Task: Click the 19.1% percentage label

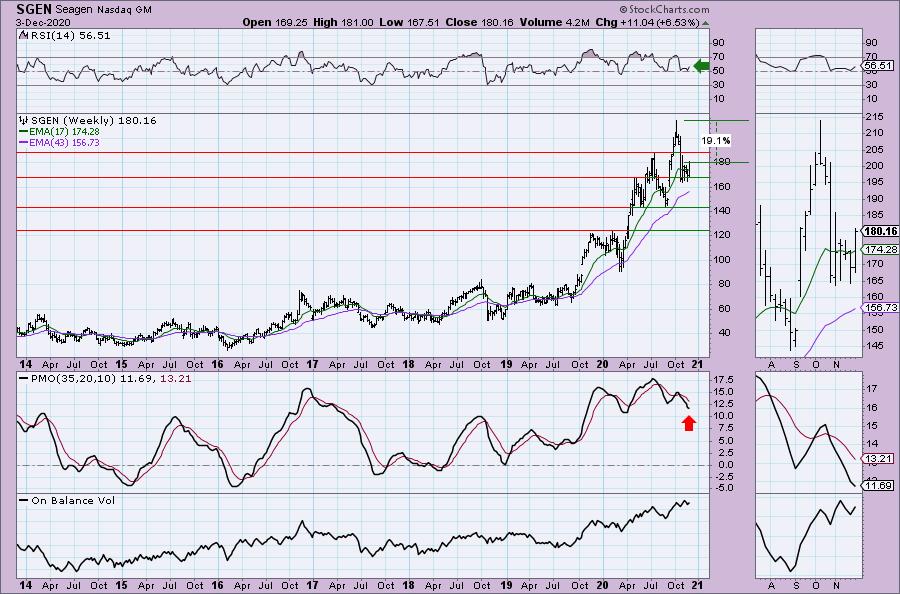Action: click(x=716, y=141)
